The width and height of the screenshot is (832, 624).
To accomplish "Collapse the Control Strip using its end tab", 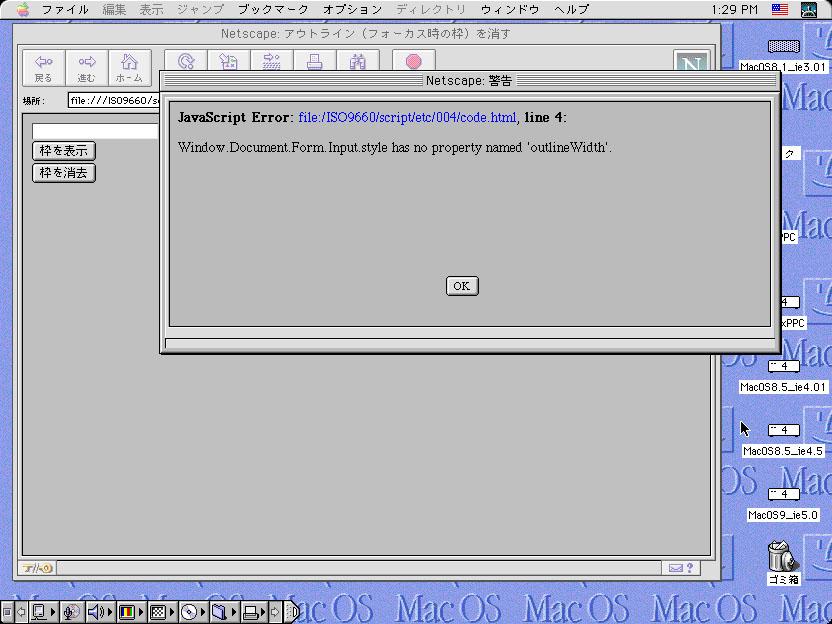I will 292,612.
